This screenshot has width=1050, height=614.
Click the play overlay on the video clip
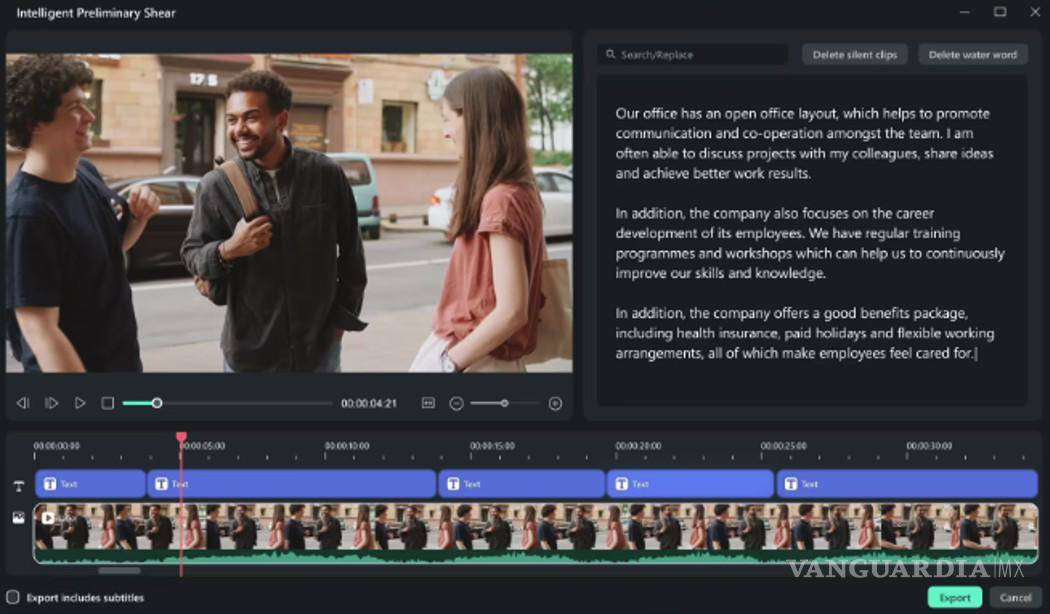coord(48,518)
